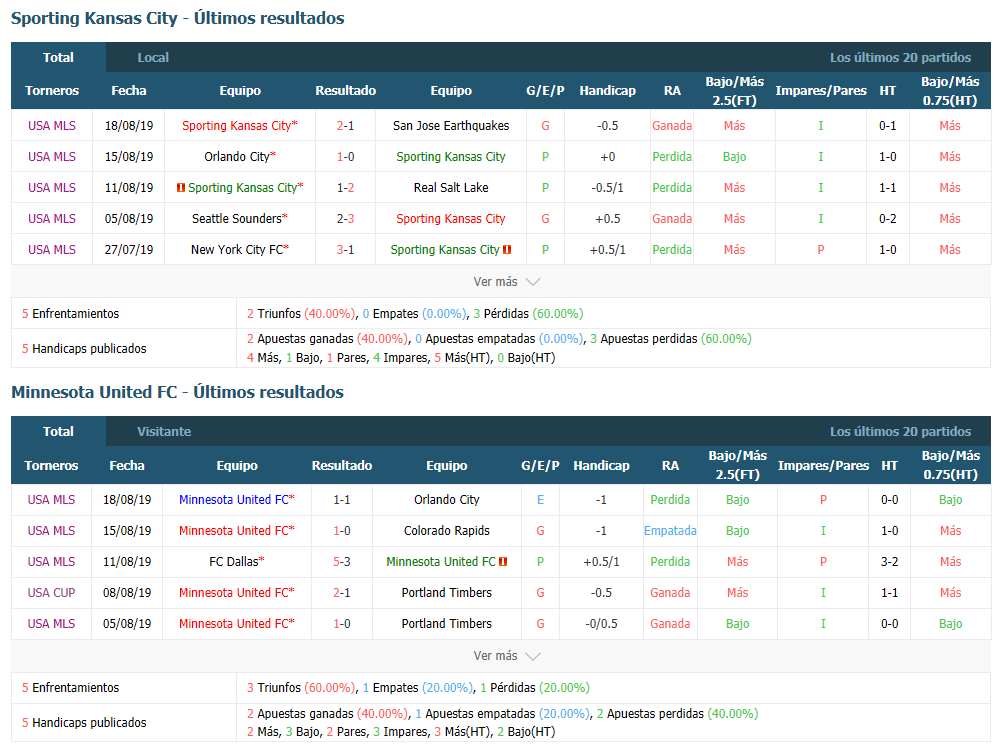The height and width of the screenshot is (746, 1002).
Task: Click Empatada in Colorado Rapids row
Action: [670, 531]
